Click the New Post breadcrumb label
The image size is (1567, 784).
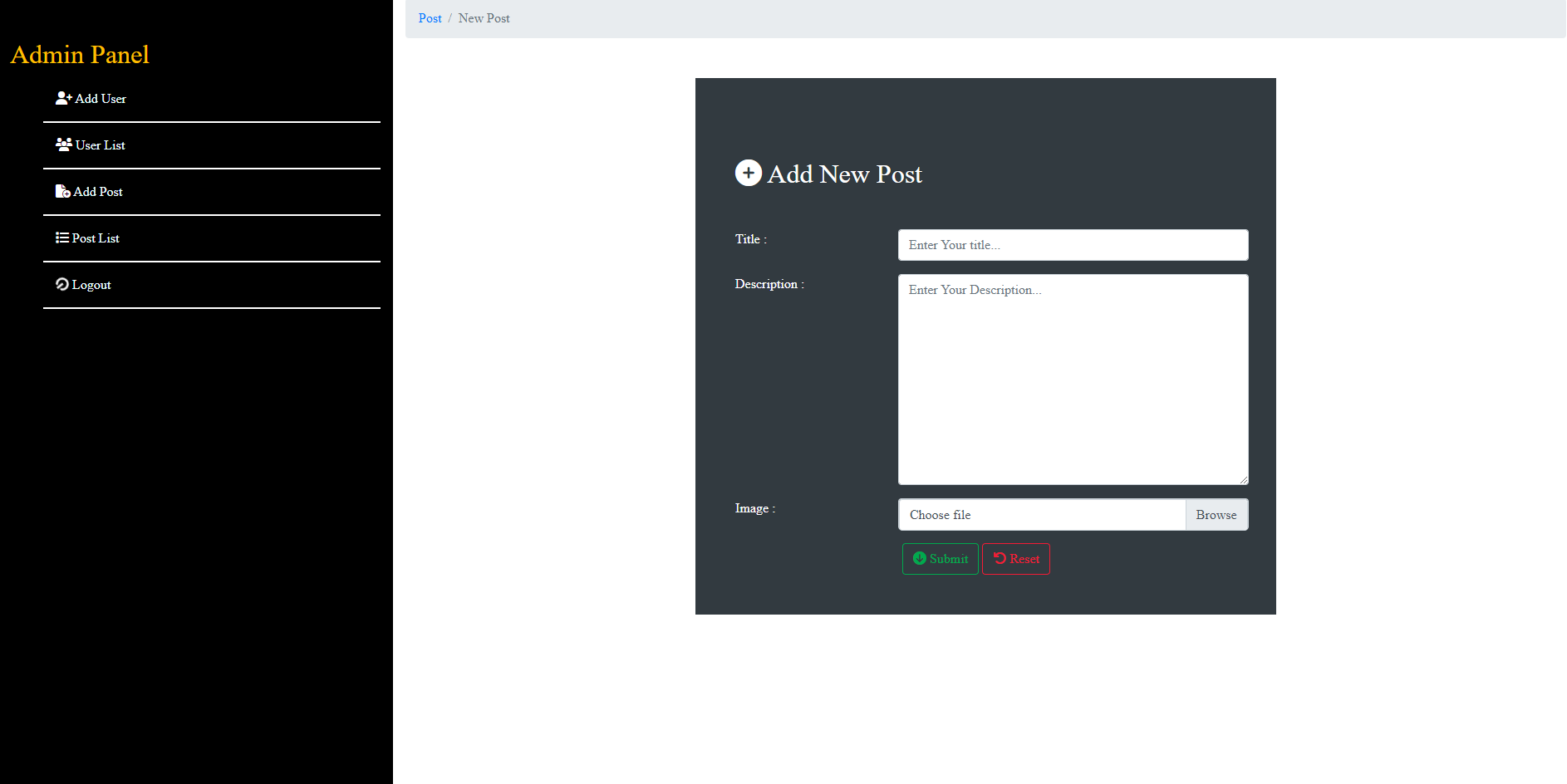click(484, 17)
